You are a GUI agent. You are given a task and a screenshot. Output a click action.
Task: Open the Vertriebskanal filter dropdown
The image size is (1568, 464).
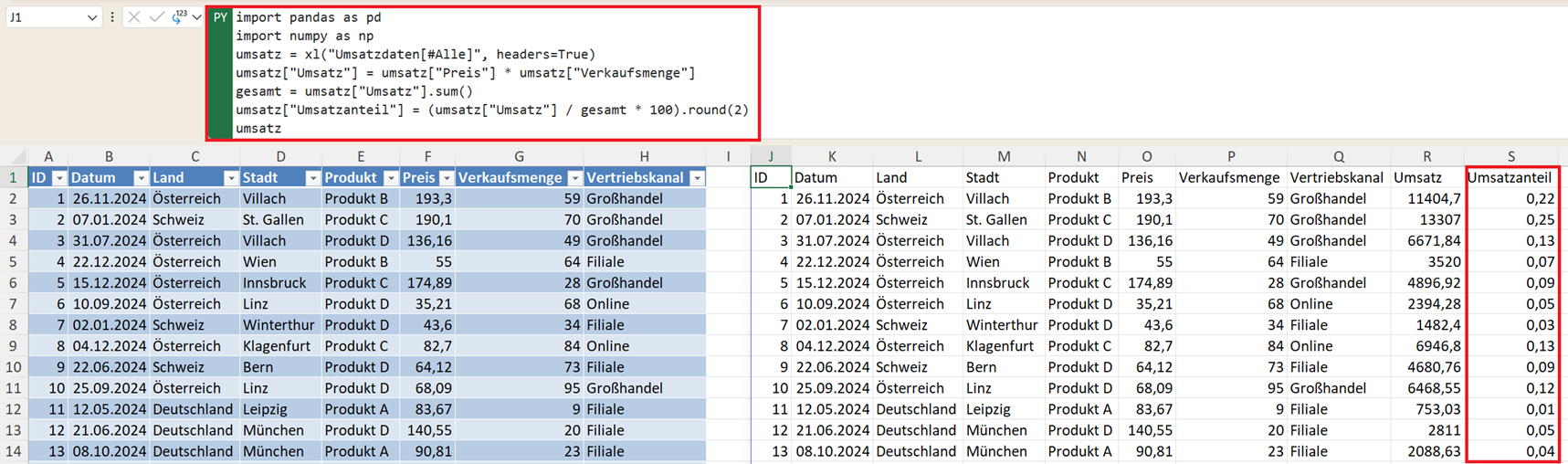[697, 178]
